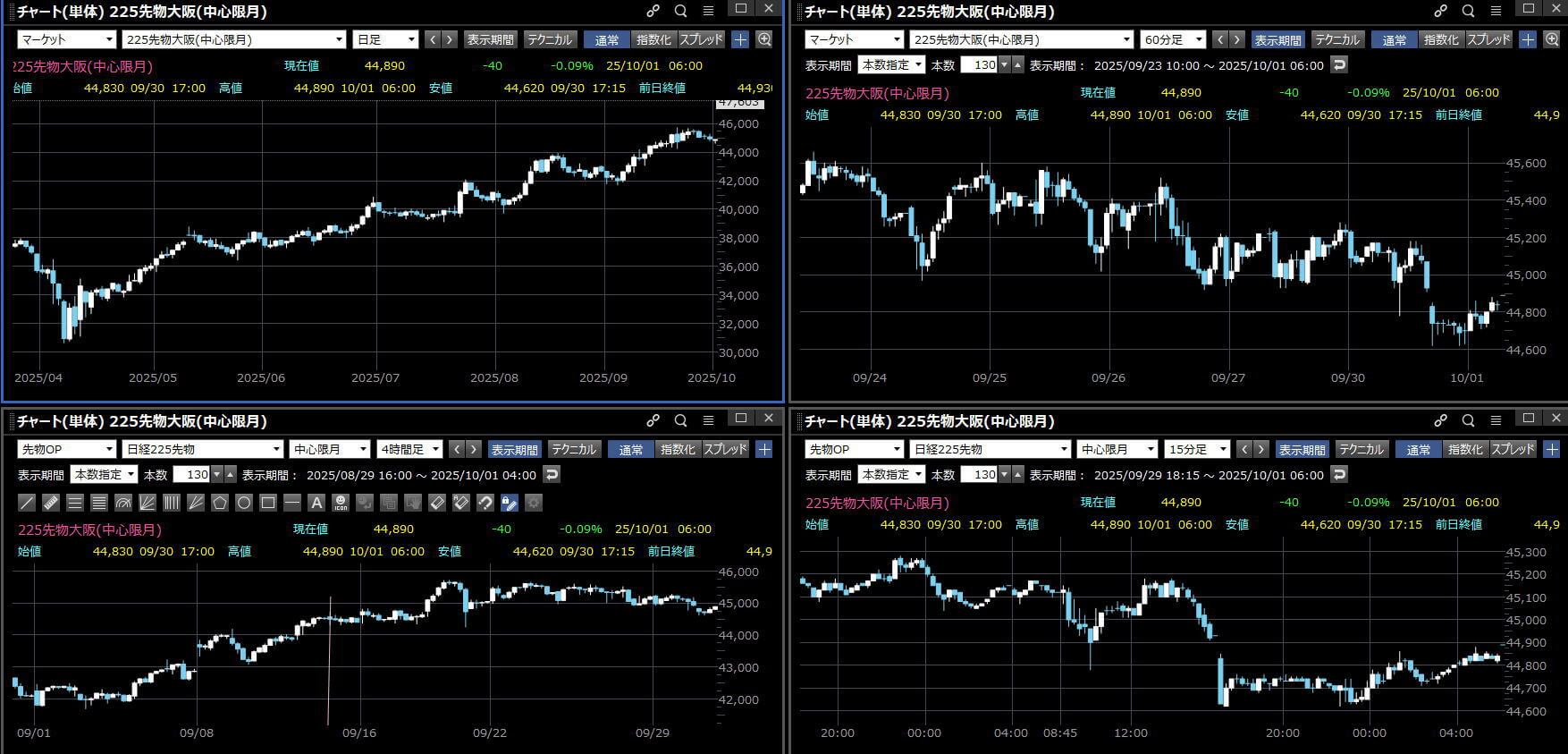Select the trend line drawing tool
The width and height of the screenshot is (1568, 754).
(27, 503)
